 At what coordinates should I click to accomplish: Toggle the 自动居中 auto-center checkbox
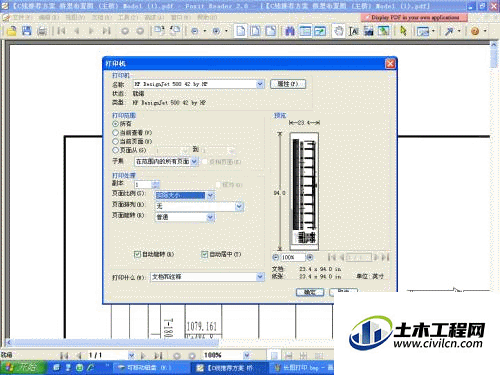point(204,254)
